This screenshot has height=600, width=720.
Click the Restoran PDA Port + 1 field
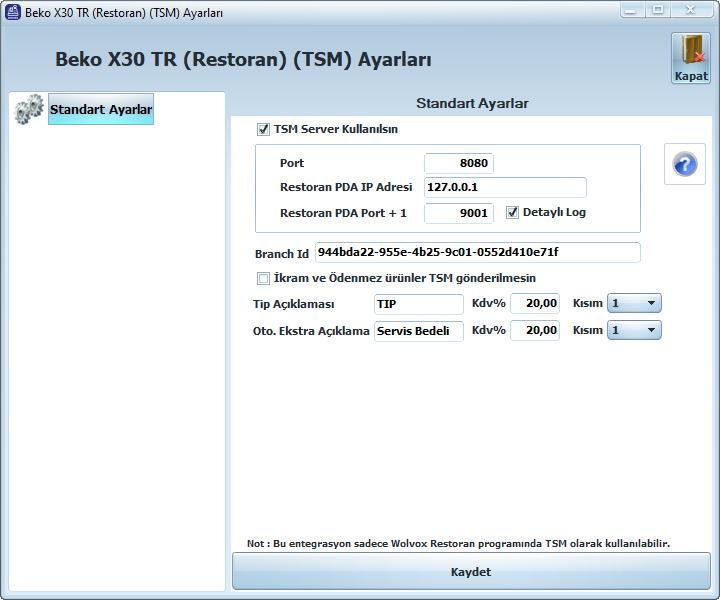[459, 212]
